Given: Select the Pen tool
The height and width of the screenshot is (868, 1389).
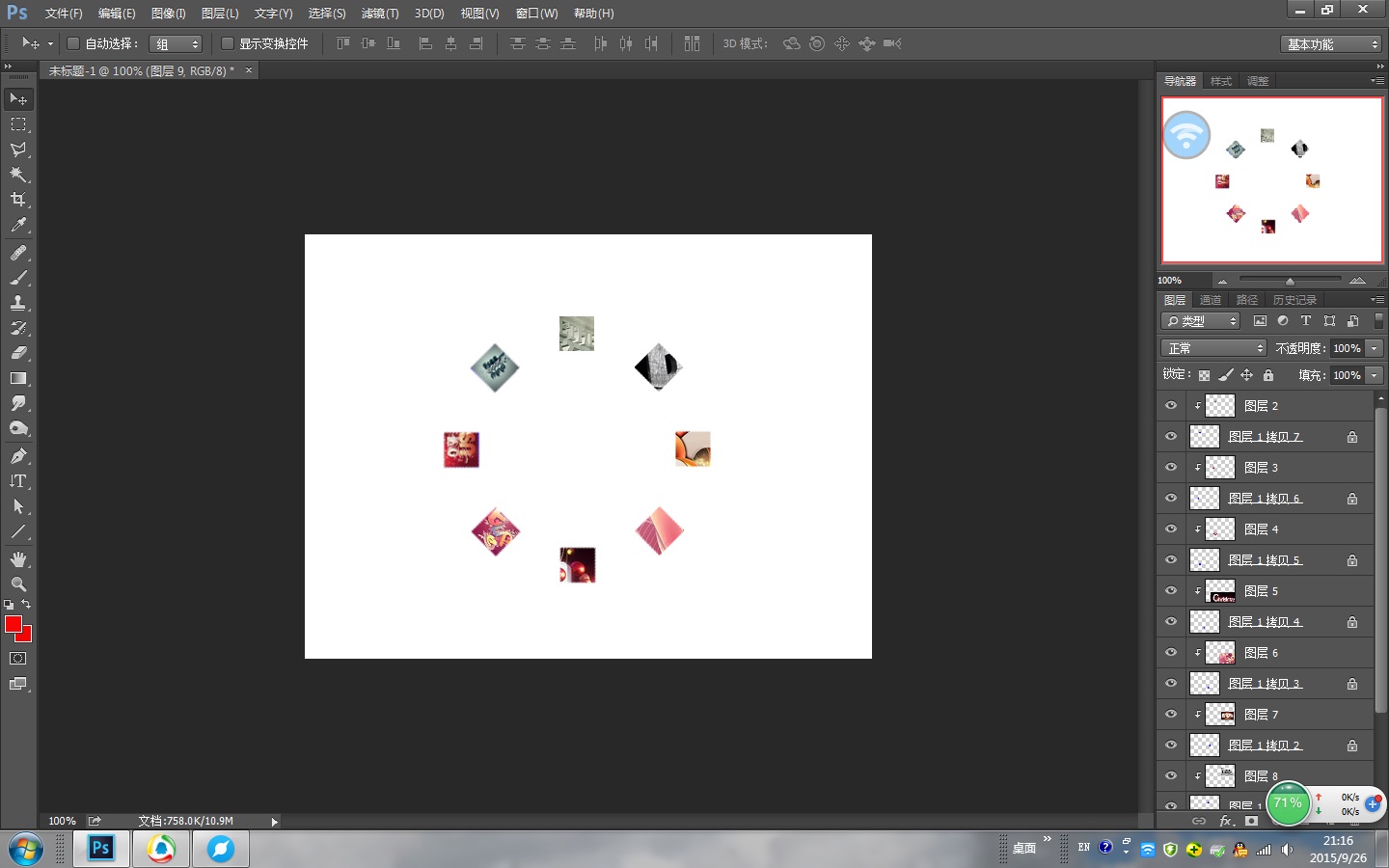Looking at the screenshot, I should pos(18,456).
